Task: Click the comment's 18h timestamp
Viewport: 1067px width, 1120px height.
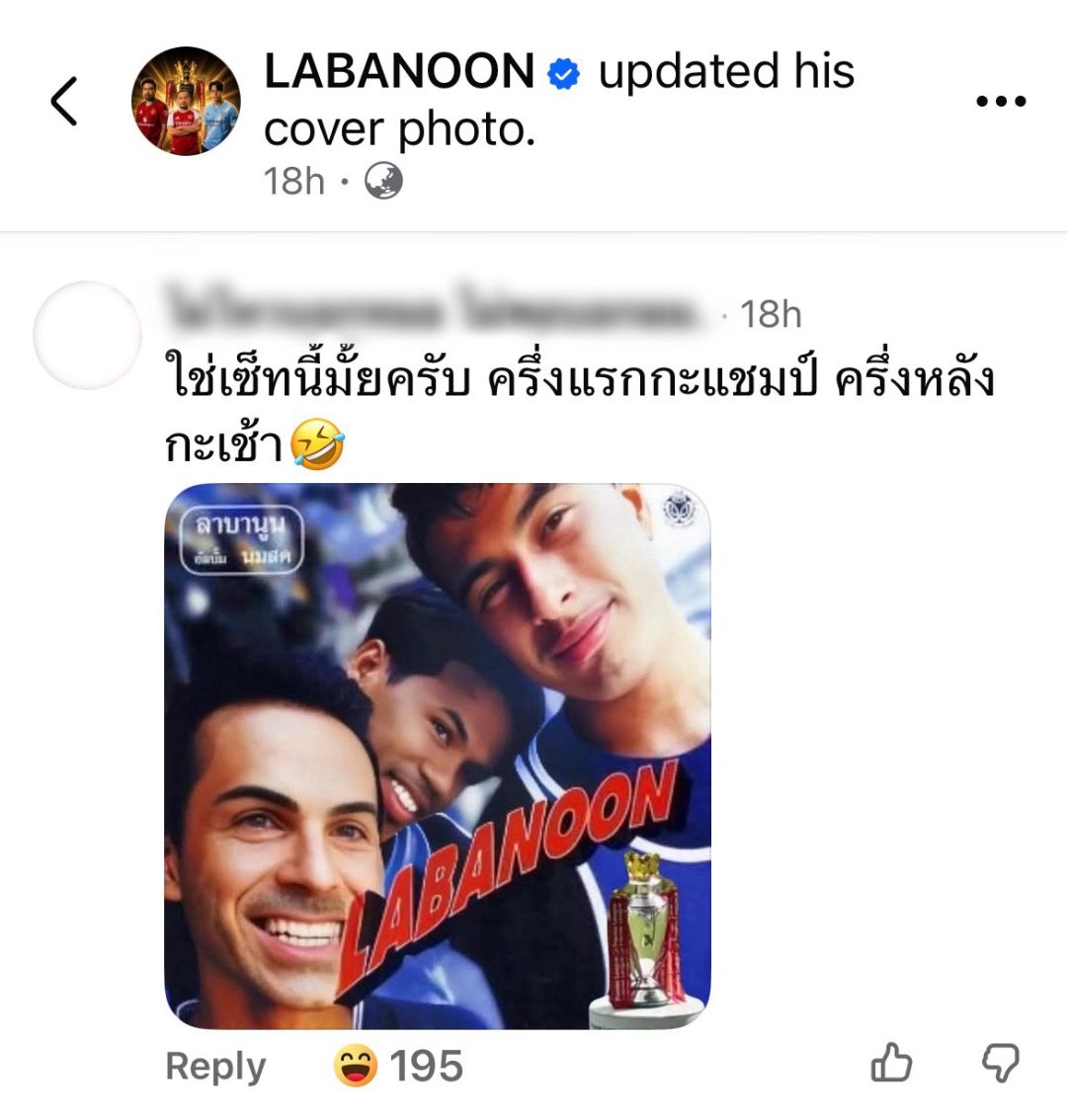Action: point(771,314)
